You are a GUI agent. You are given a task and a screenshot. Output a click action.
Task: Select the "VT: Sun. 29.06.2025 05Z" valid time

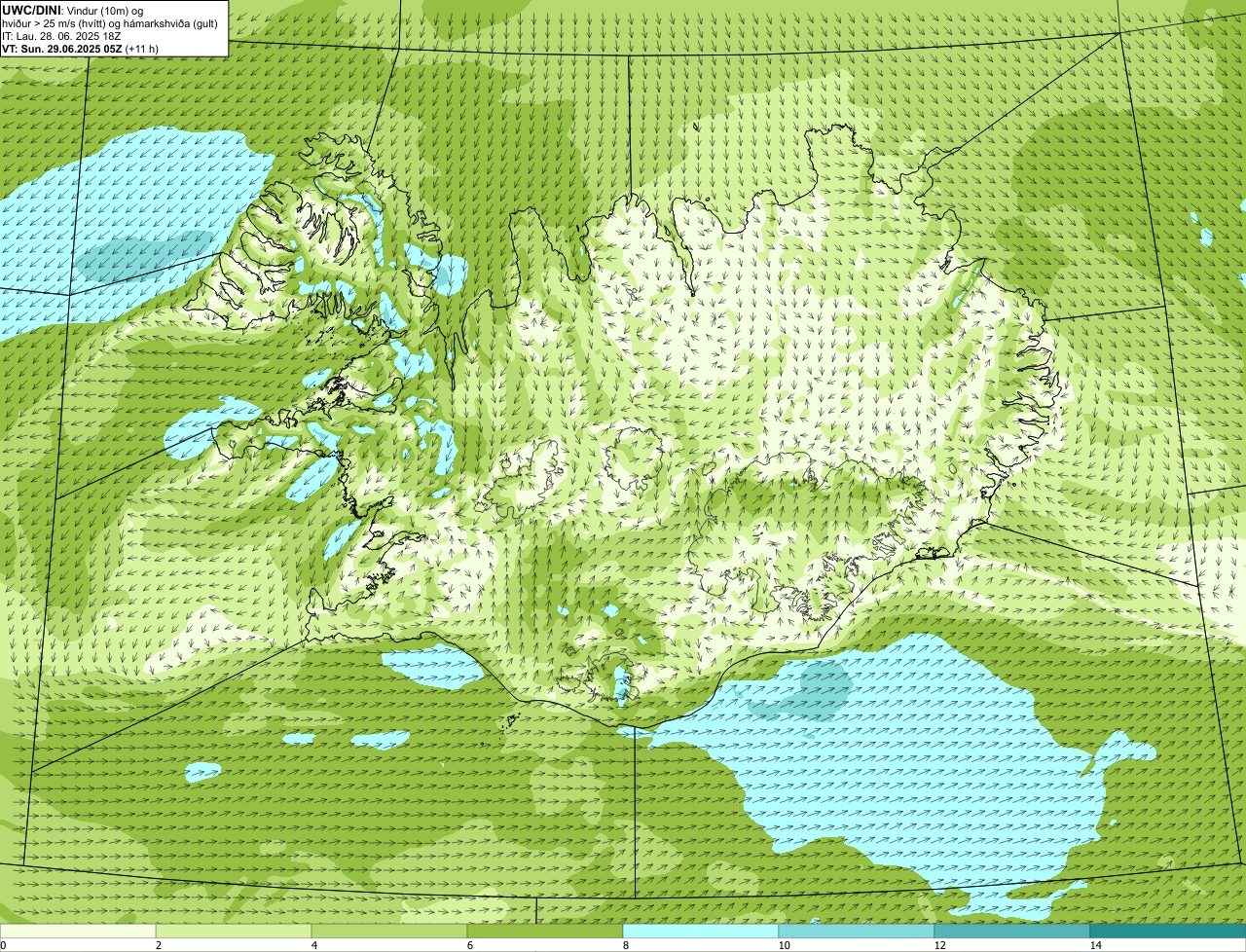pyautogui.click(x=62, y=49)
